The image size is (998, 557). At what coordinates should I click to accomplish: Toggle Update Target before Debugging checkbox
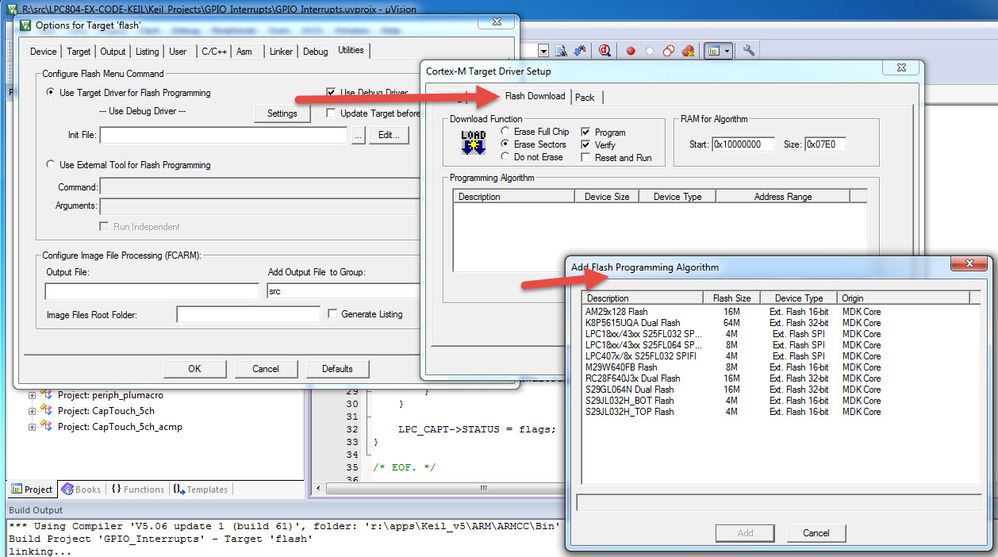[330, 113]
